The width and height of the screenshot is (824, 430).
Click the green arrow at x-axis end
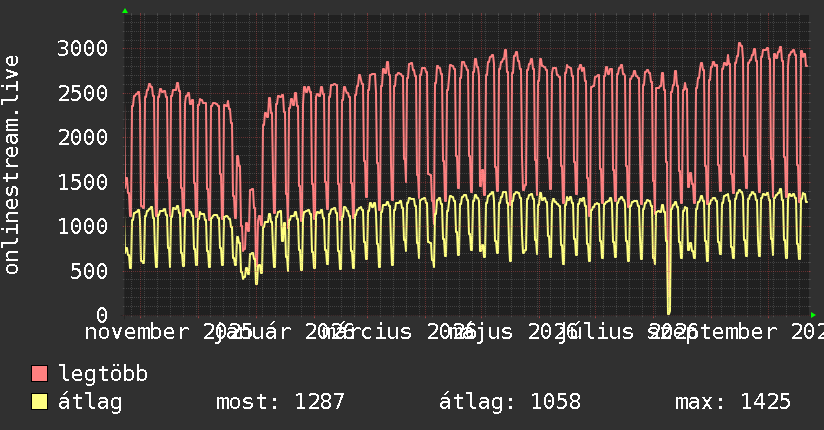tap(813, 315)
